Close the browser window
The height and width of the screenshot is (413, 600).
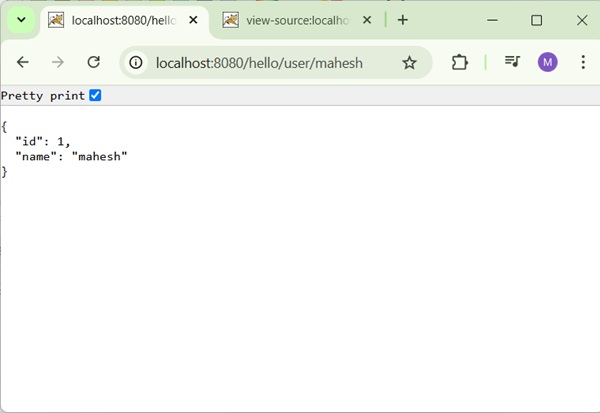tap(582, 20)
